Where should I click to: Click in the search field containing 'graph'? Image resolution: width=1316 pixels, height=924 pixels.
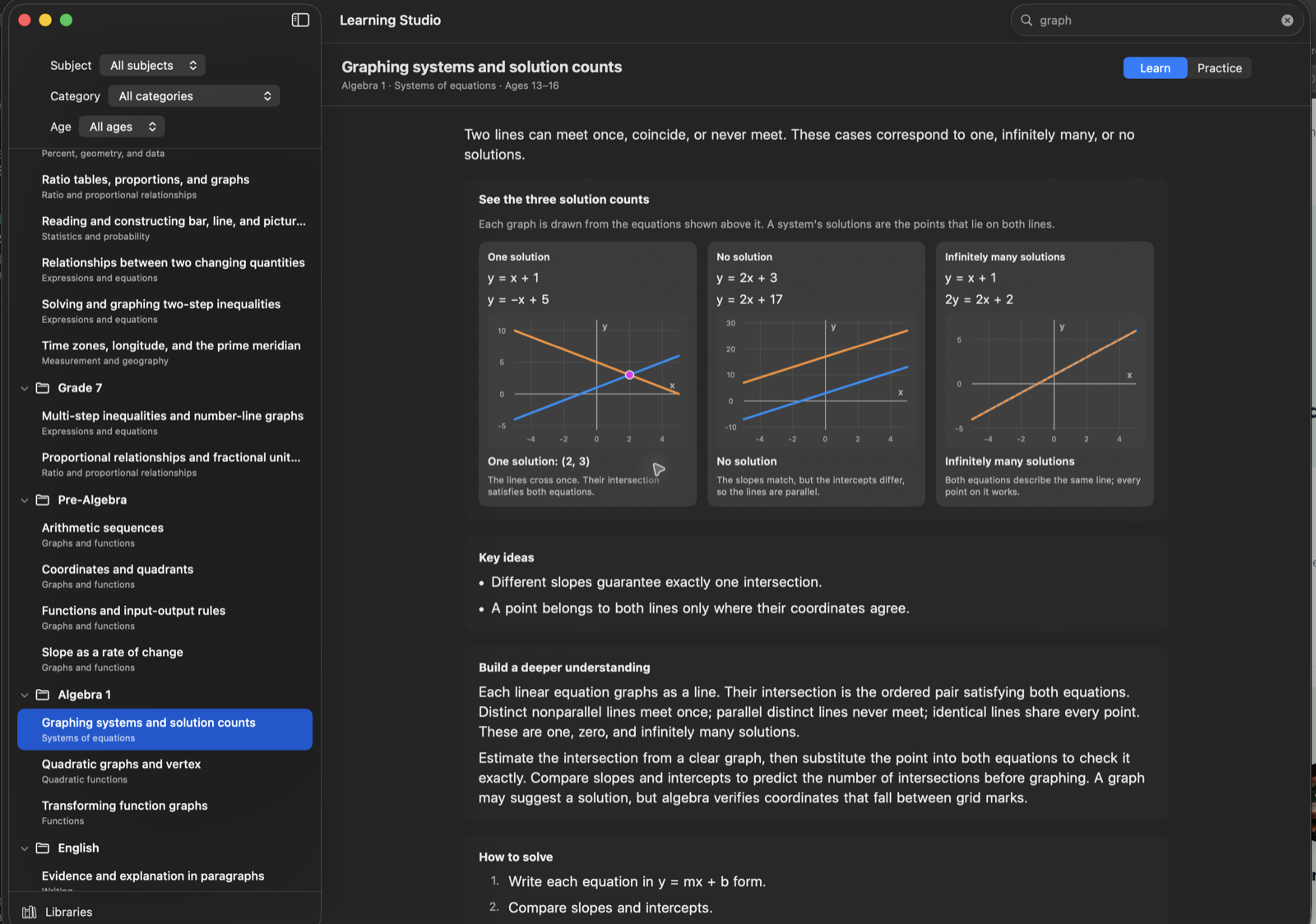[x=1156, y=21]
